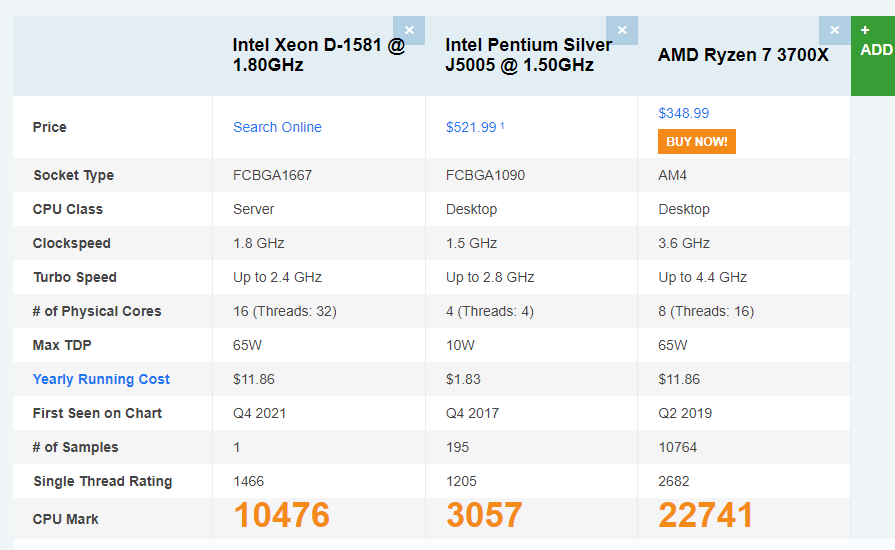The width and height of the screenshot is (895, 550).
Task: Click the Max TDP row label
Action: (62, 345)
